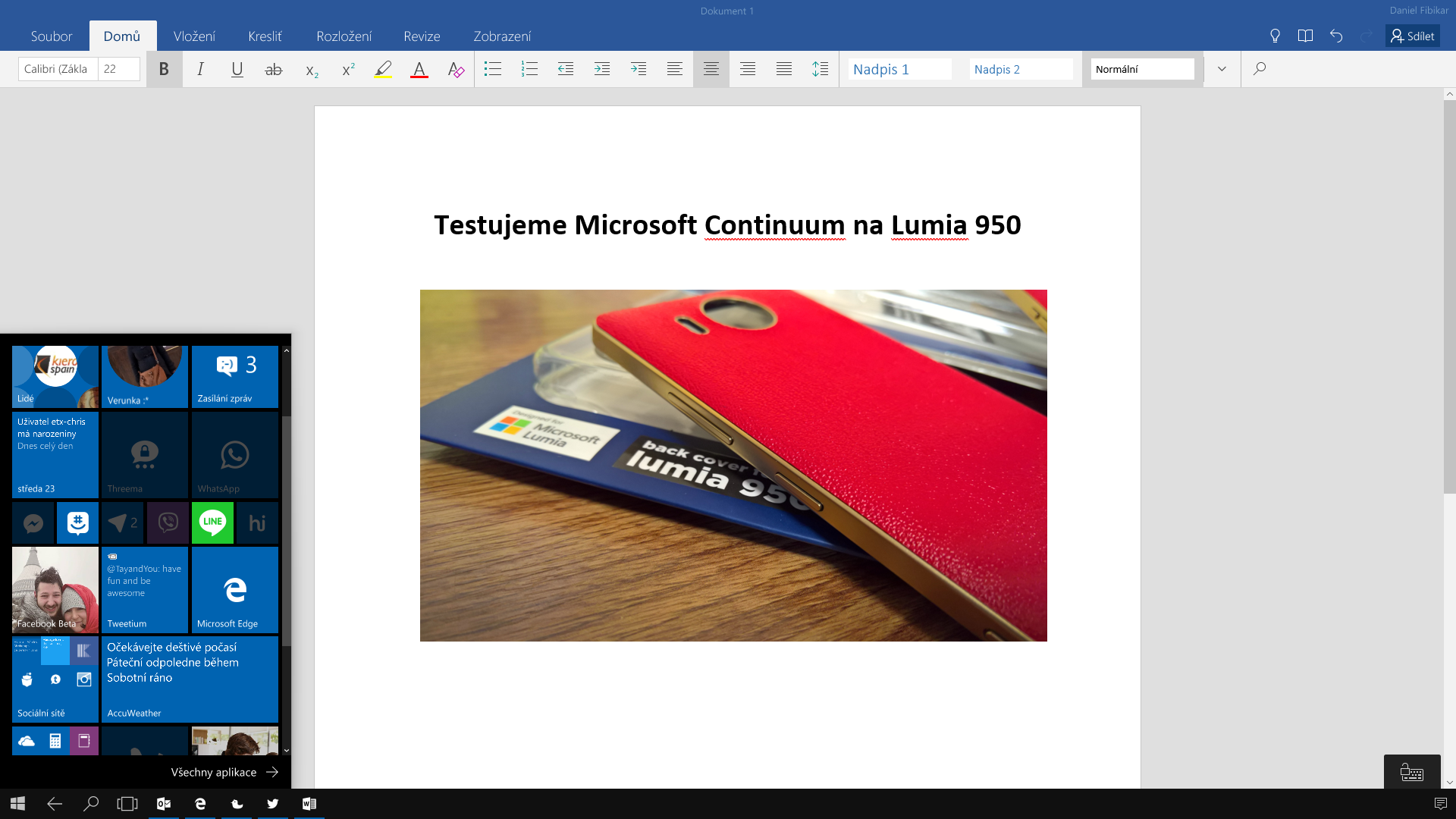Click the undo arrow icon

(x=1336, y=36)
